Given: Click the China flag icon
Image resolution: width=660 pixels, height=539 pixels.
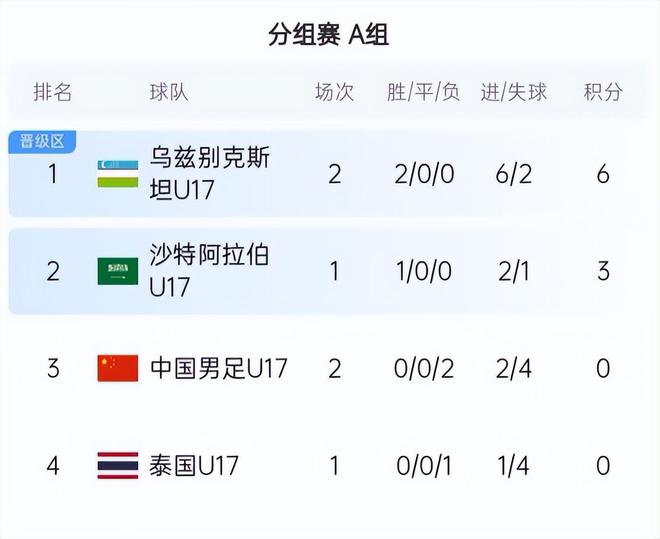Looking at the screenshot, I should 117,368.
